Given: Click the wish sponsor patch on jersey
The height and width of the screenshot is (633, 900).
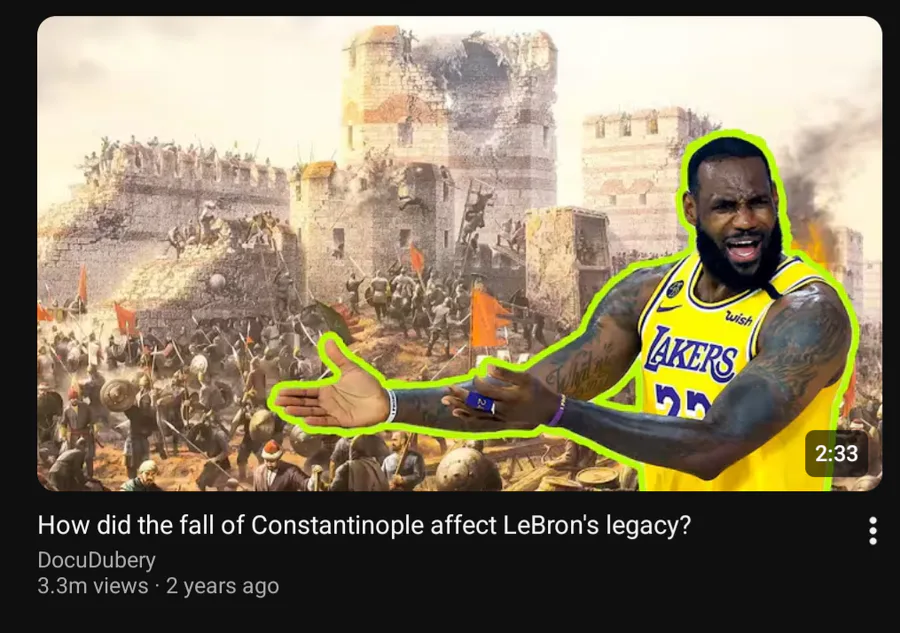Looking at the screenshot, I should (739, 318).
